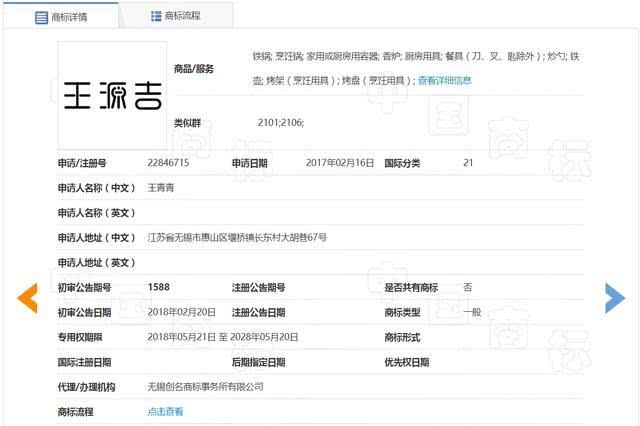Click the international class value 21
This screenshot has height=426, width=640.
pos(468,162)
